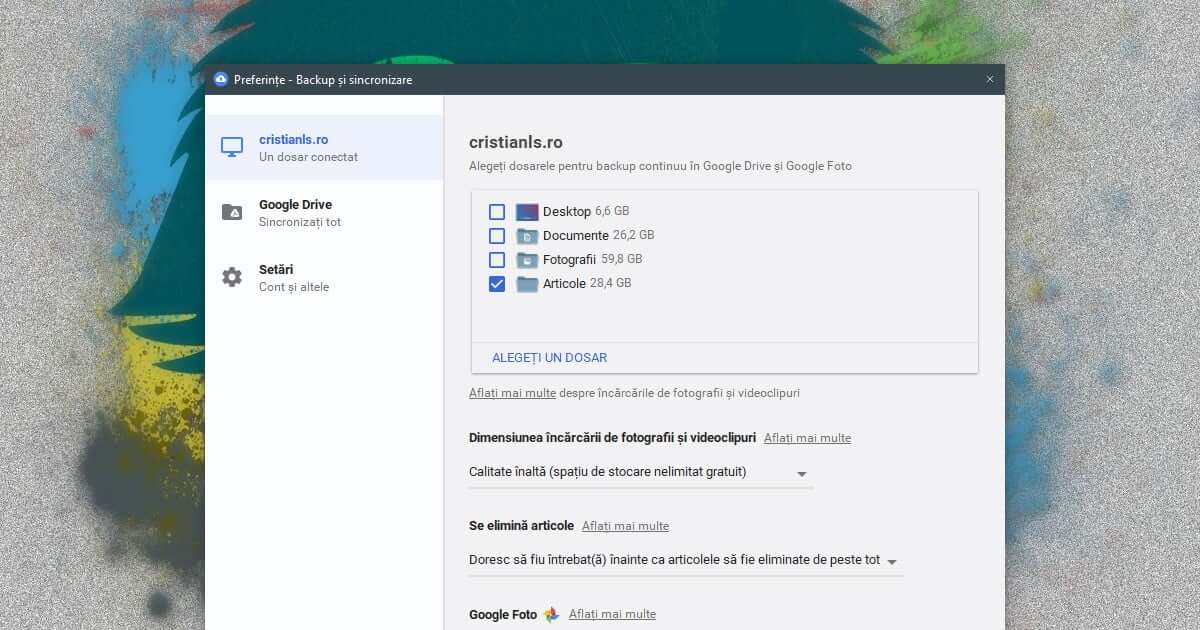Open the Calitate înaltă upload size dropdown
Image resolution: width=1200 pixels, height=630 pixels.
(640, 472)
